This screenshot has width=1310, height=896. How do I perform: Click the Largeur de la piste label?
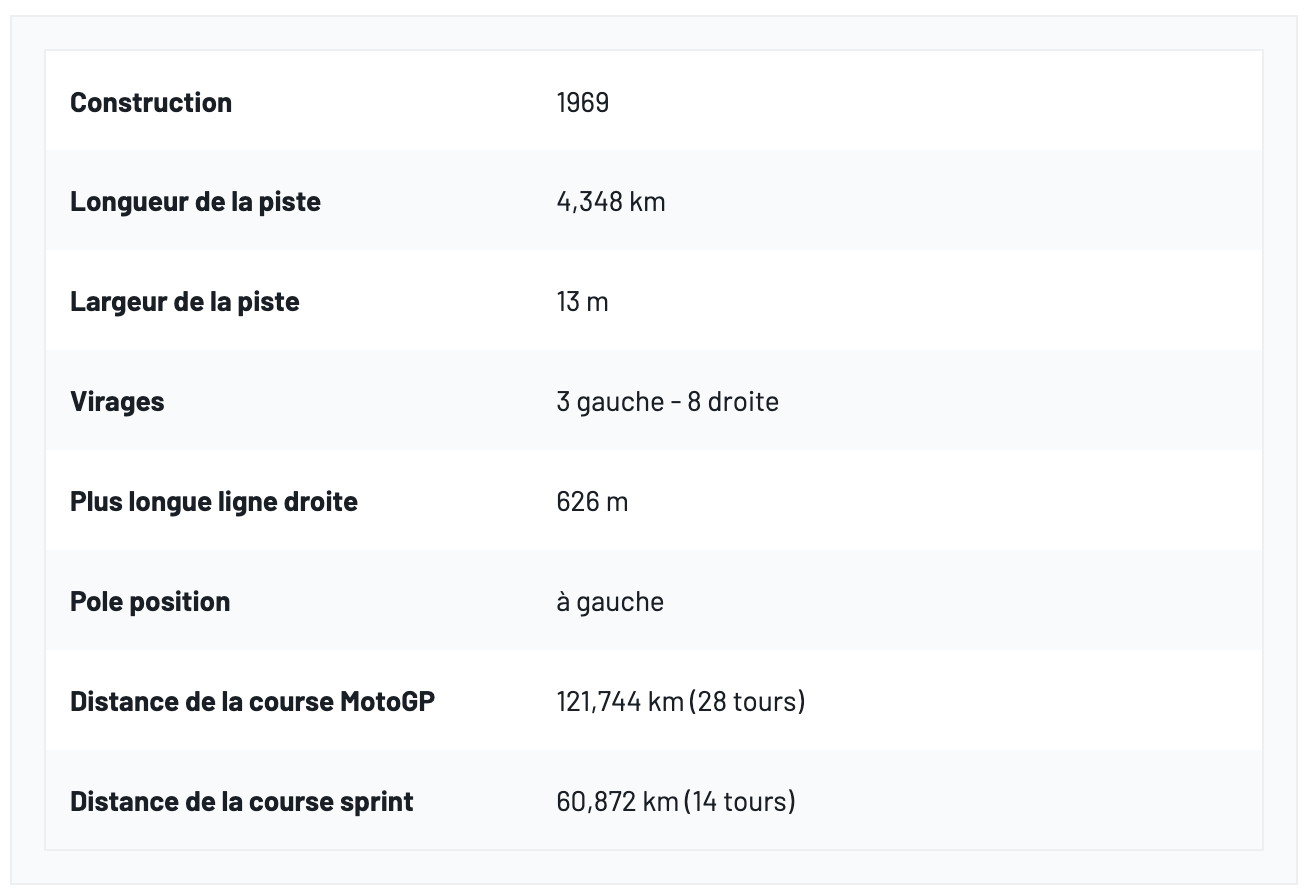185,302
